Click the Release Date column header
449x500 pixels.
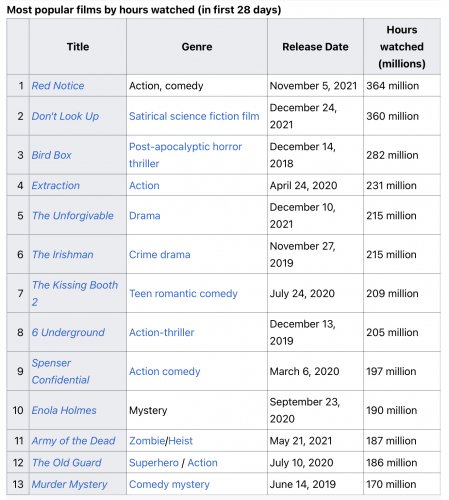click(315, 47)
